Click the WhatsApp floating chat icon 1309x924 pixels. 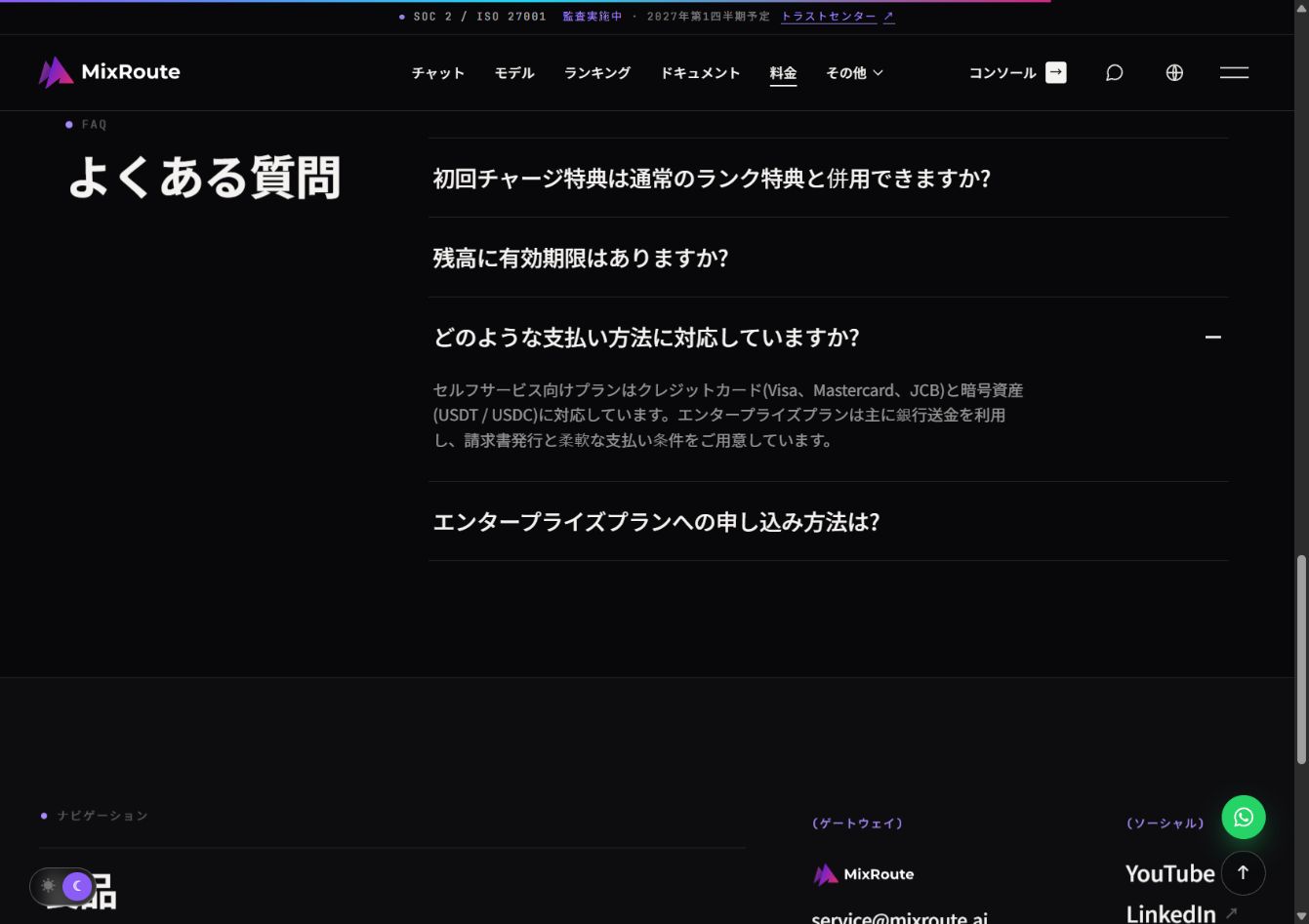(x=1243, y=818)
